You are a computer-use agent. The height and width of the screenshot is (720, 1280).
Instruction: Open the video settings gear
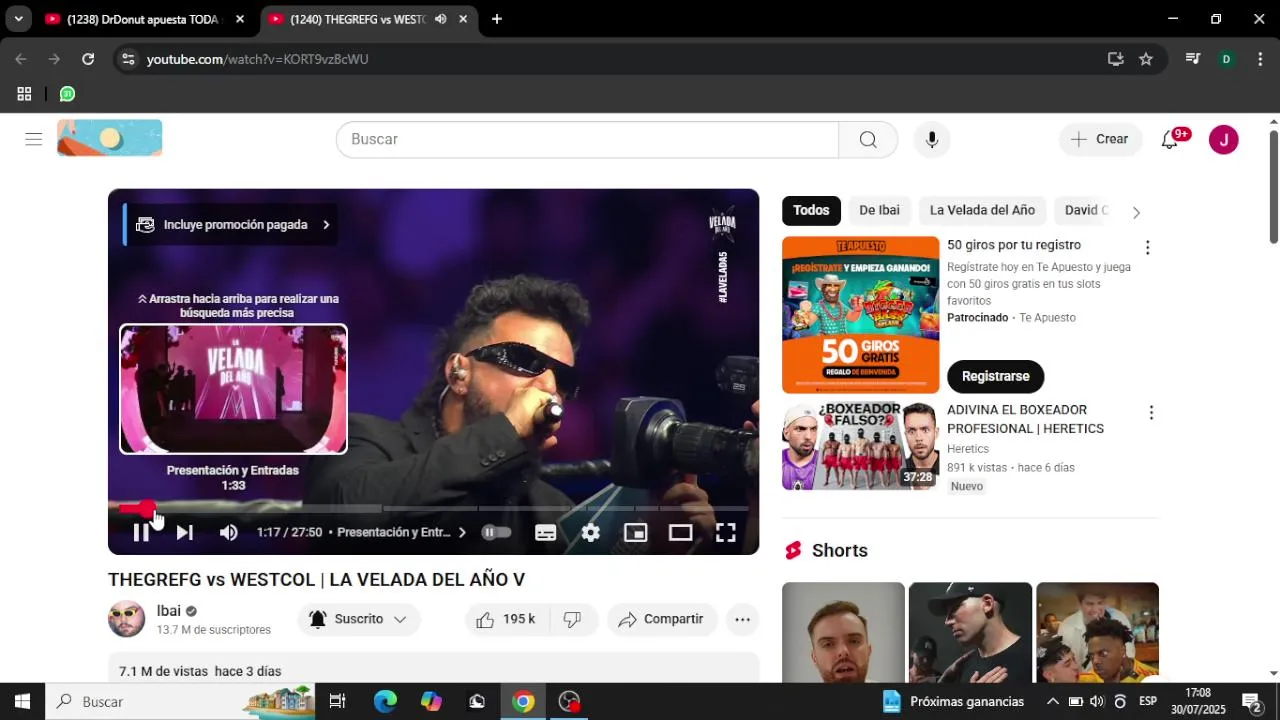[591, 533]
